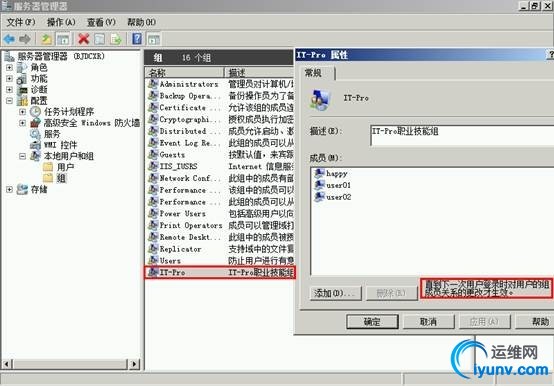This screenshot has width=554, height=386.
Task: Click left arrow of tree horizontal scrollbar
Action: 7,364
